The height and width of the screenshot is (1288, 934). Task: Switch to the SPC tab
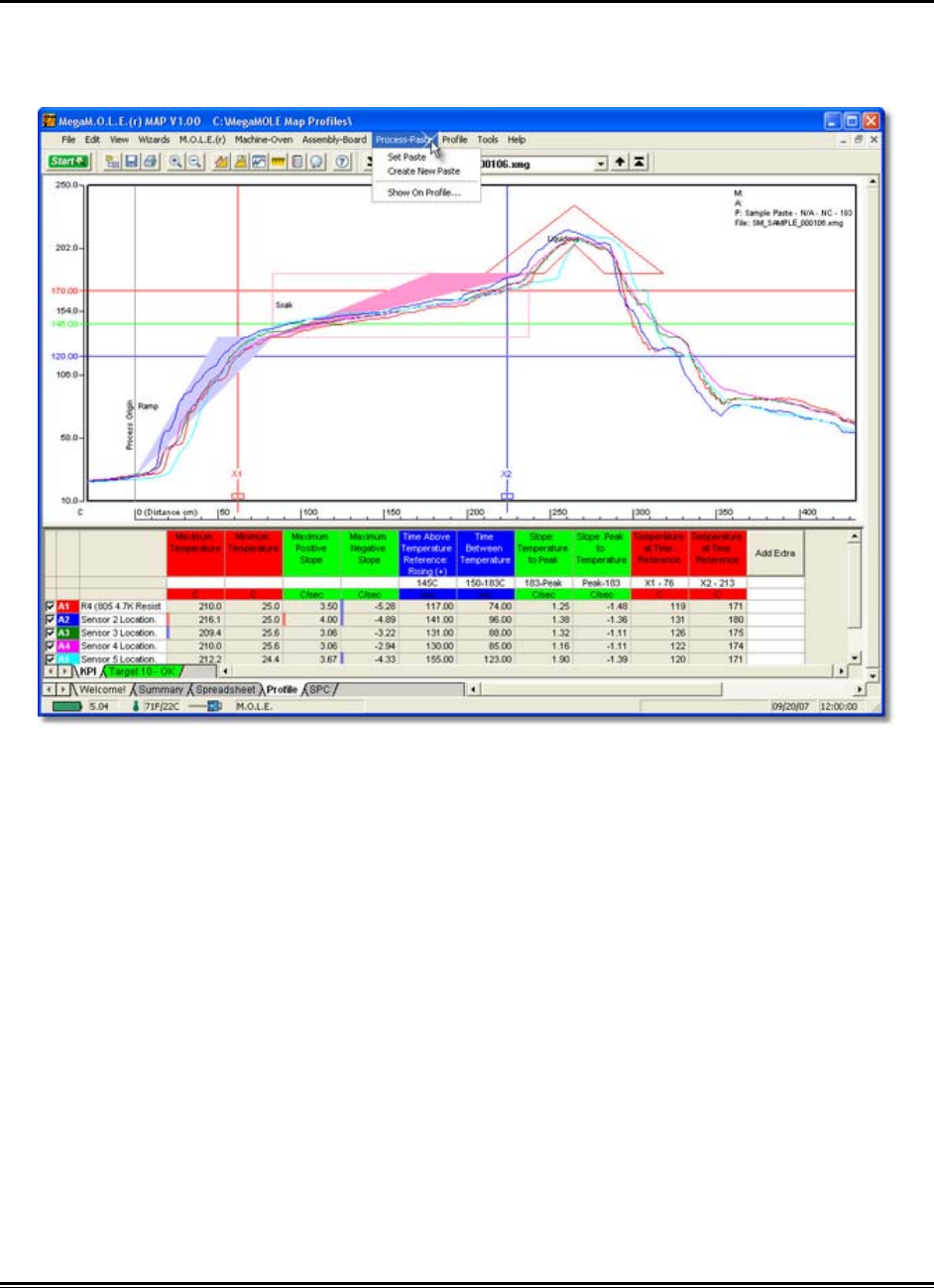(319, 689)
